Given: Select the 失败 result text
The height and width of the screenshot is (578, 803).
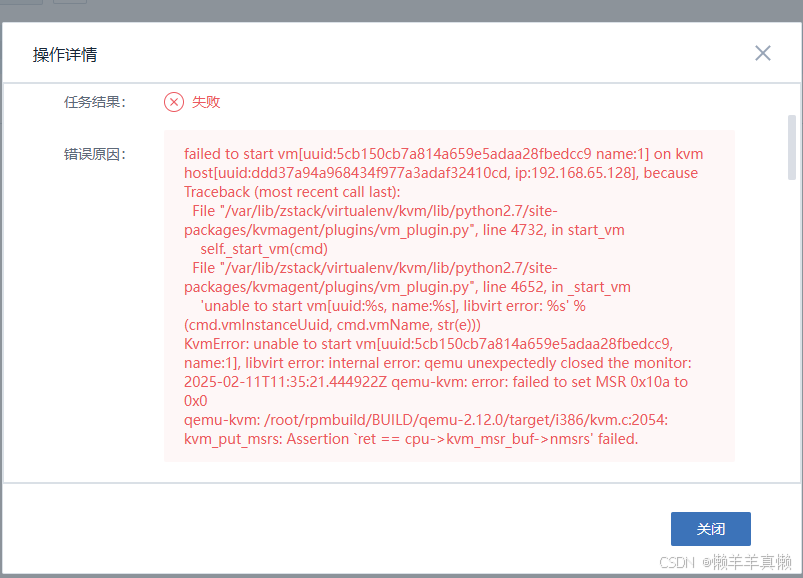Looking at the screenshot, I should [206, 102].
